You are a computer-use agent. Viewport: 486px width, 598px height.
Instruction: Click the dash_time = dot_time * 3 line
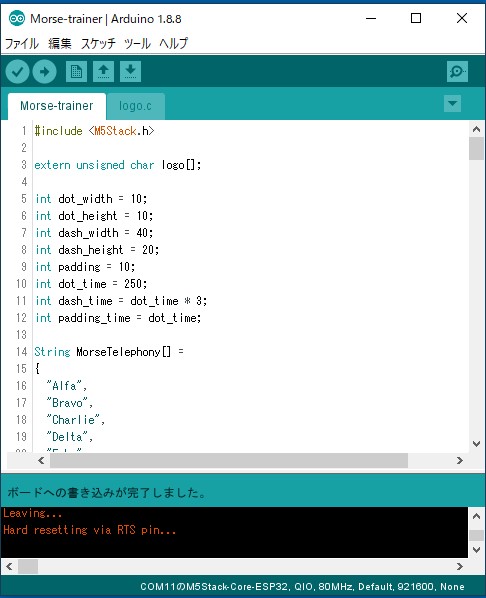click(121, 301)
